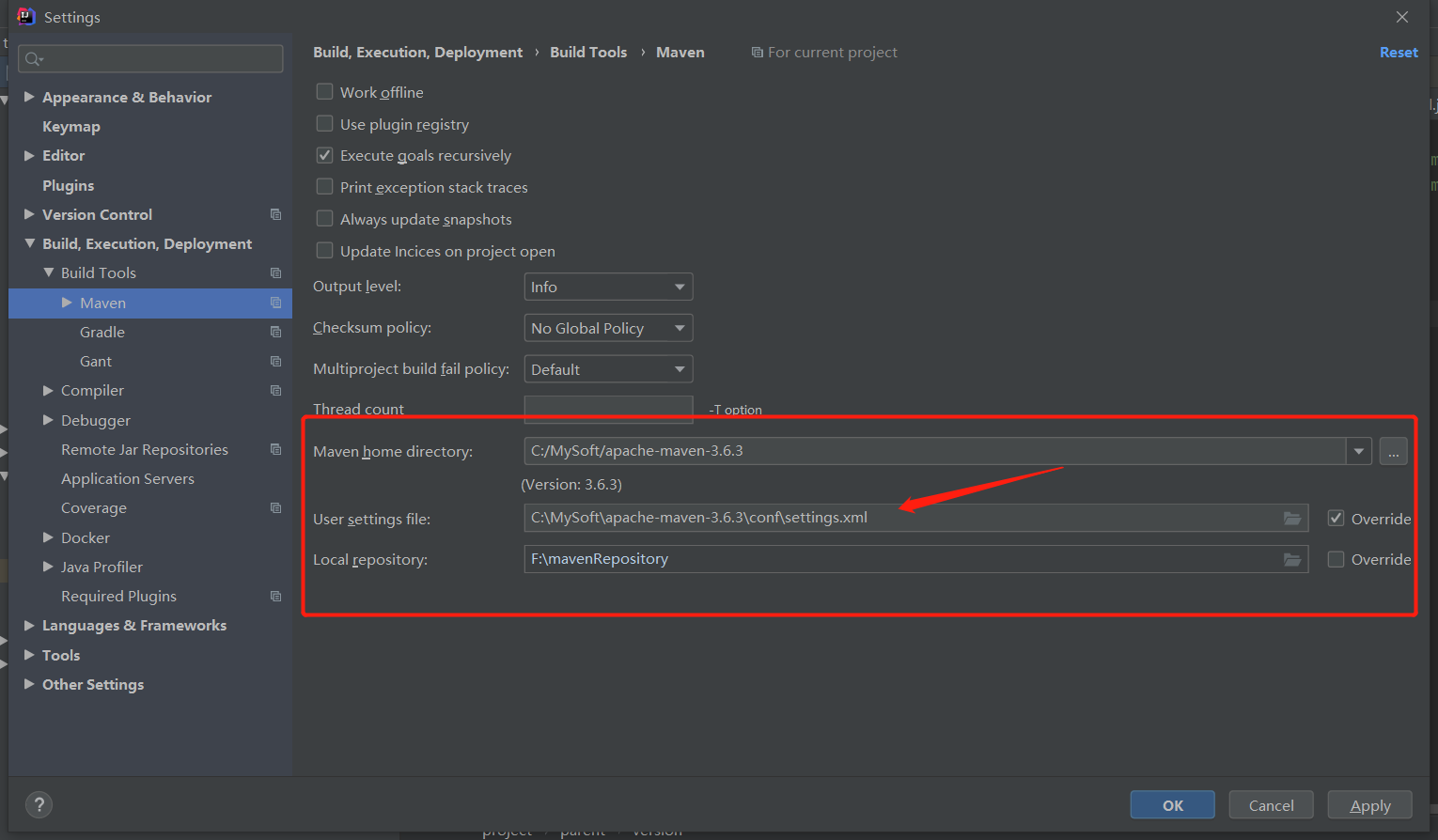Image resolution: width=1438 pixels, height=840 pixels.
Task: Open the Checksum policy dropdown
Action: coord(608,328)
